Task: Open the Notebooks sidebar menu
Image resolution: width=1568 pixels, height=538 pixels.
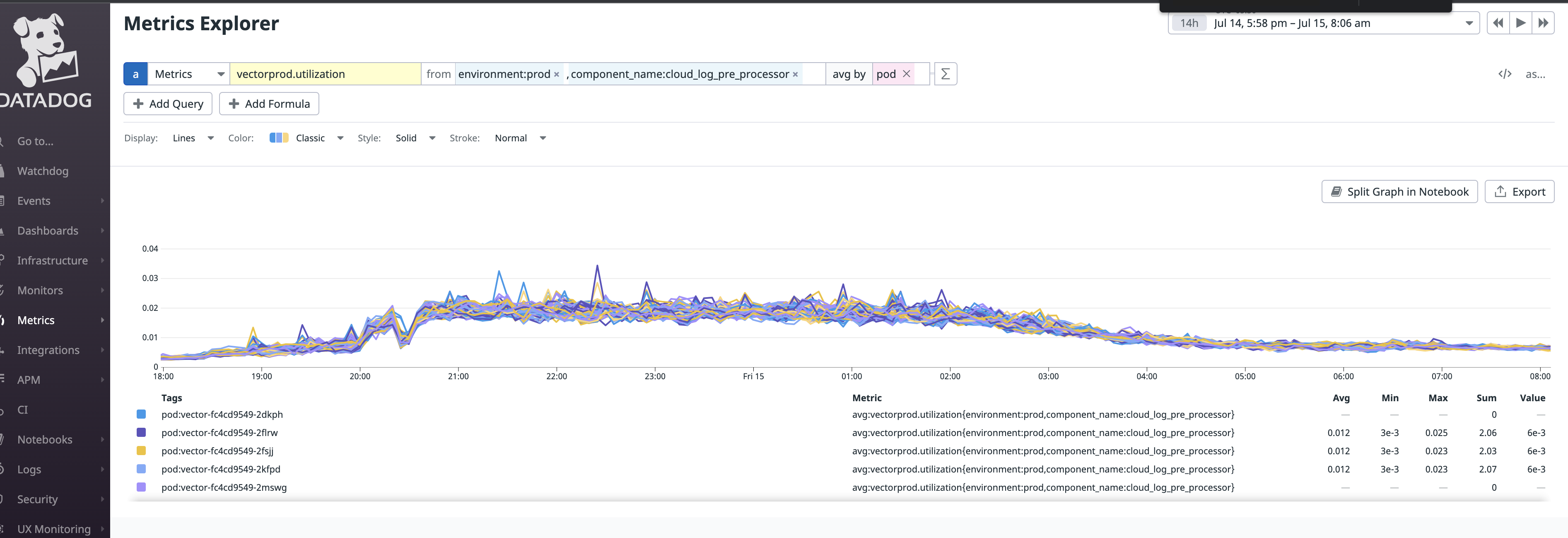Action: point(55,440)
